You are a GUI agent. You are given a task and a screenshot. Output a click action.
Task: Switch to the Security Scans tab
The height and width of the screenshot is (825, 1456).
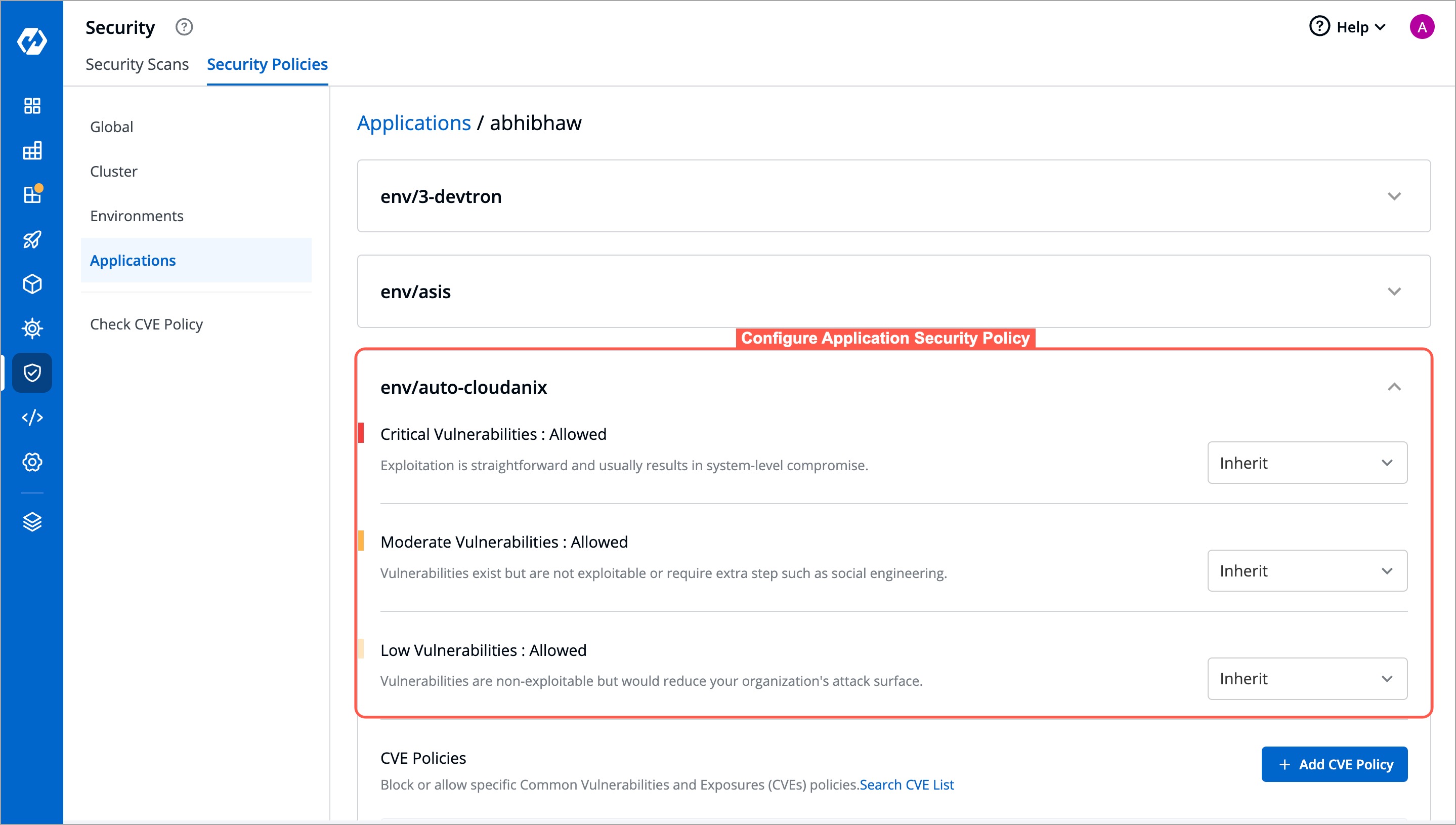click(x=137, y=64)
